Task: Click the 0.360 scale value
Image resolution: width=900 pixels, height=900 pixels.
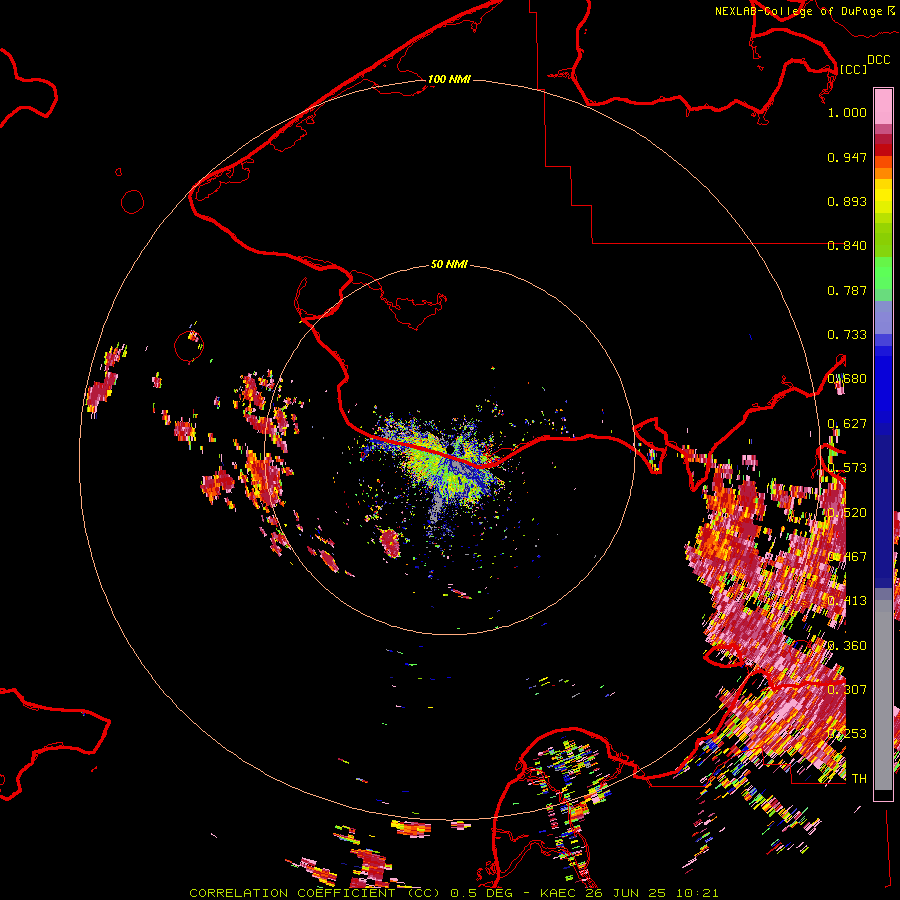Action: tap(847, 646)
